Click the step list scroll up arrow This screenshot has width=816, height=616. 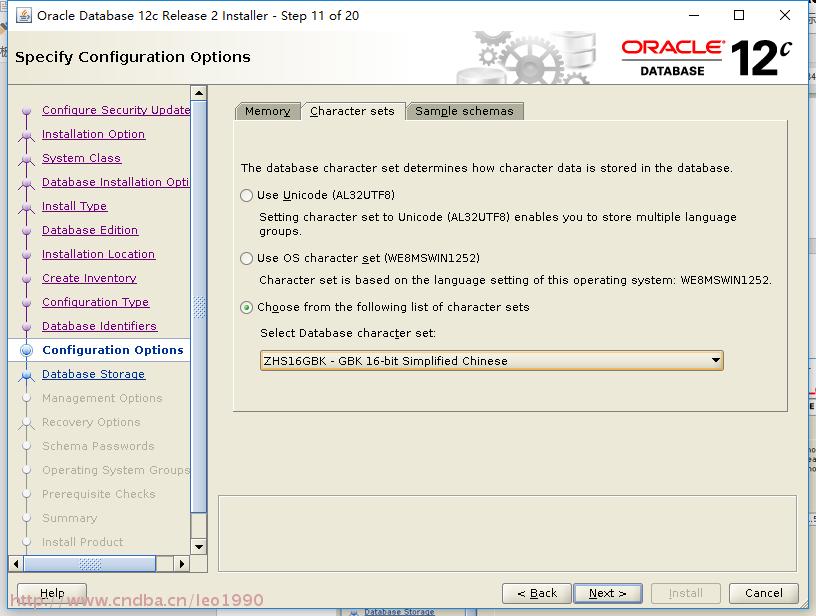[199, 93]
